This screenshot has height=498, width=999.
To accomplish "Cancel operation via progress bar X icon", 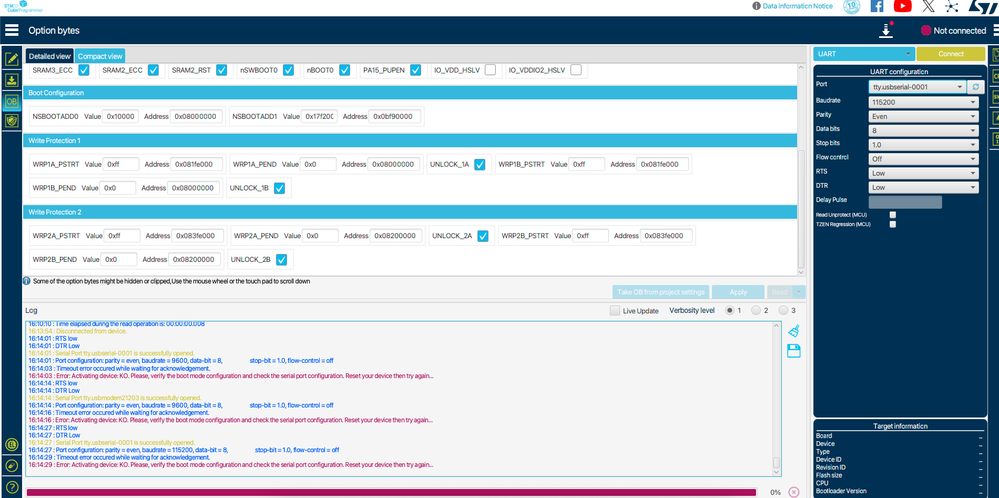I will [x=793, y=492].
